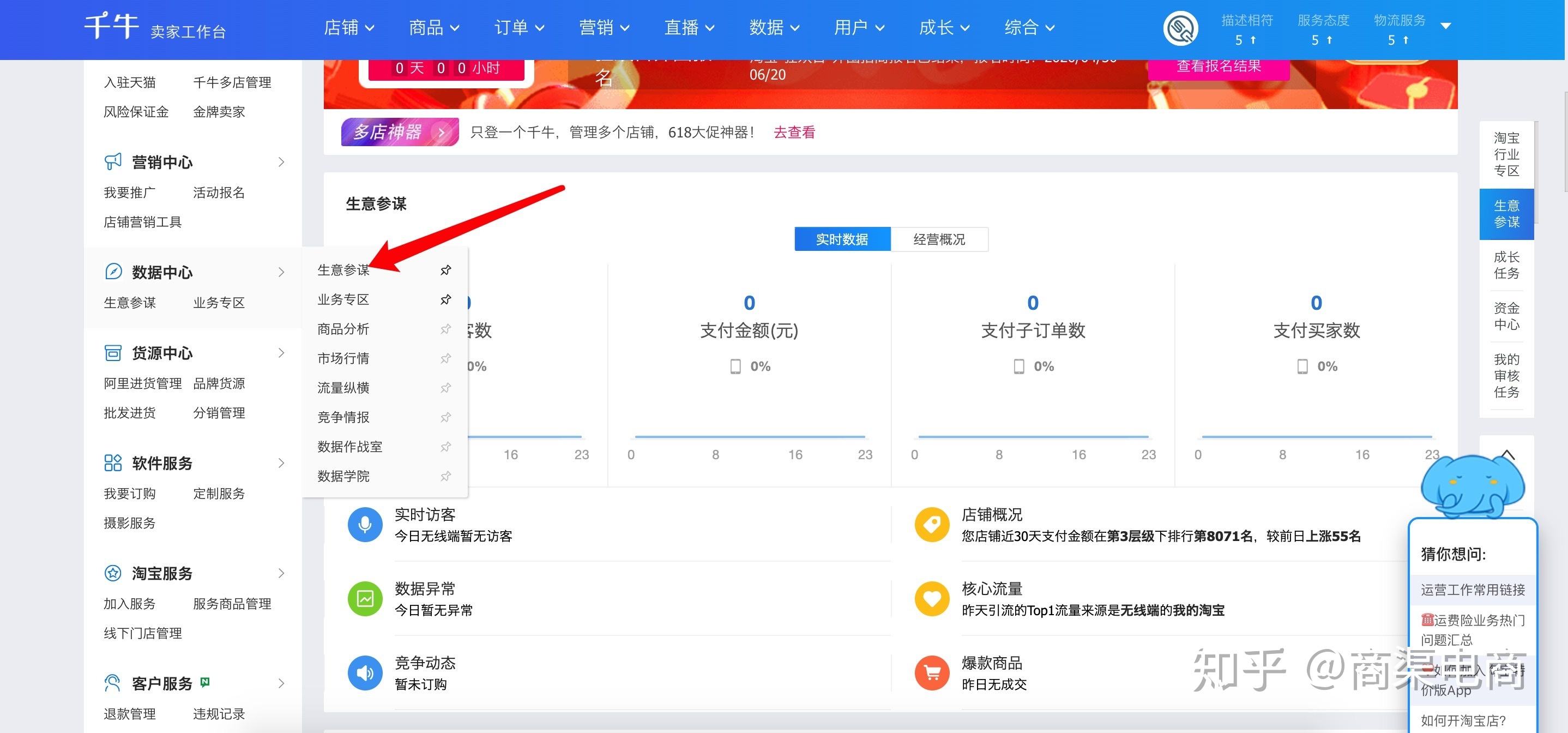Click the 多店神器 banner button
The width and height of the screenshot is (1568, 733).
pyautogui.click(x=400, y=132)
